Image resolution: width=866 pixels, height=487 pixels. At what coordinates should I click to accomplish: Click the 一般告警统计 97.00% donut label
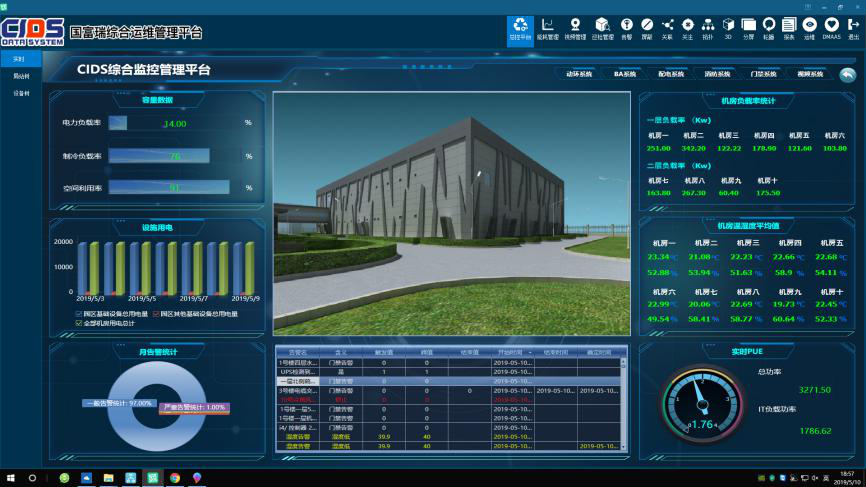[118, 403]
